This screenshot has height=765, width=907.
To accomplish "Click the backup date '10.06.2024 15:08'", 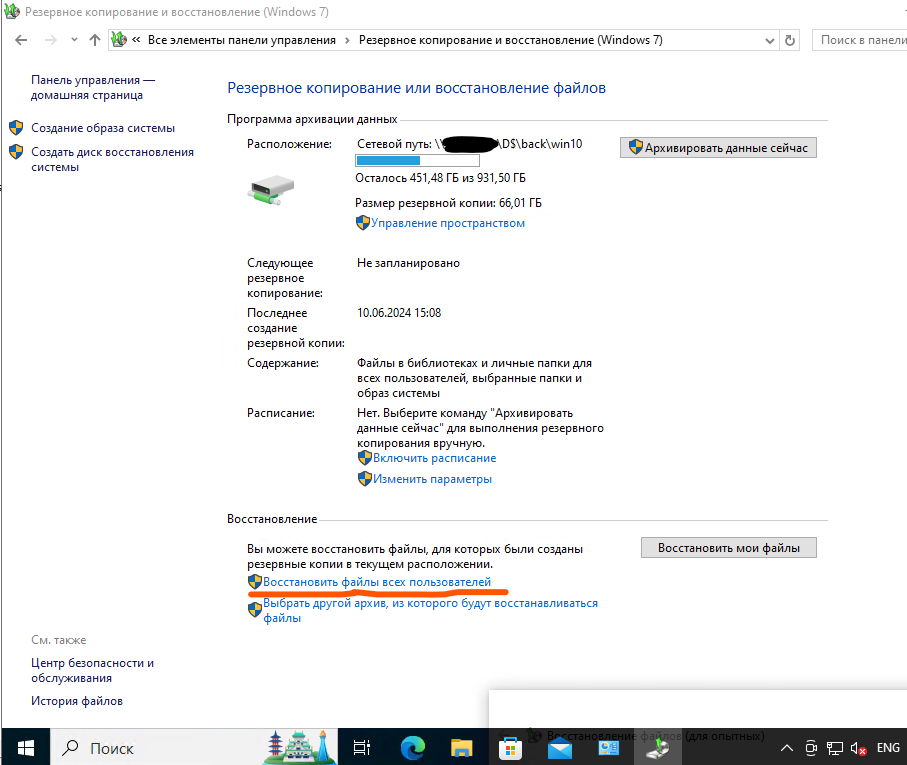I will click(399, 313).
